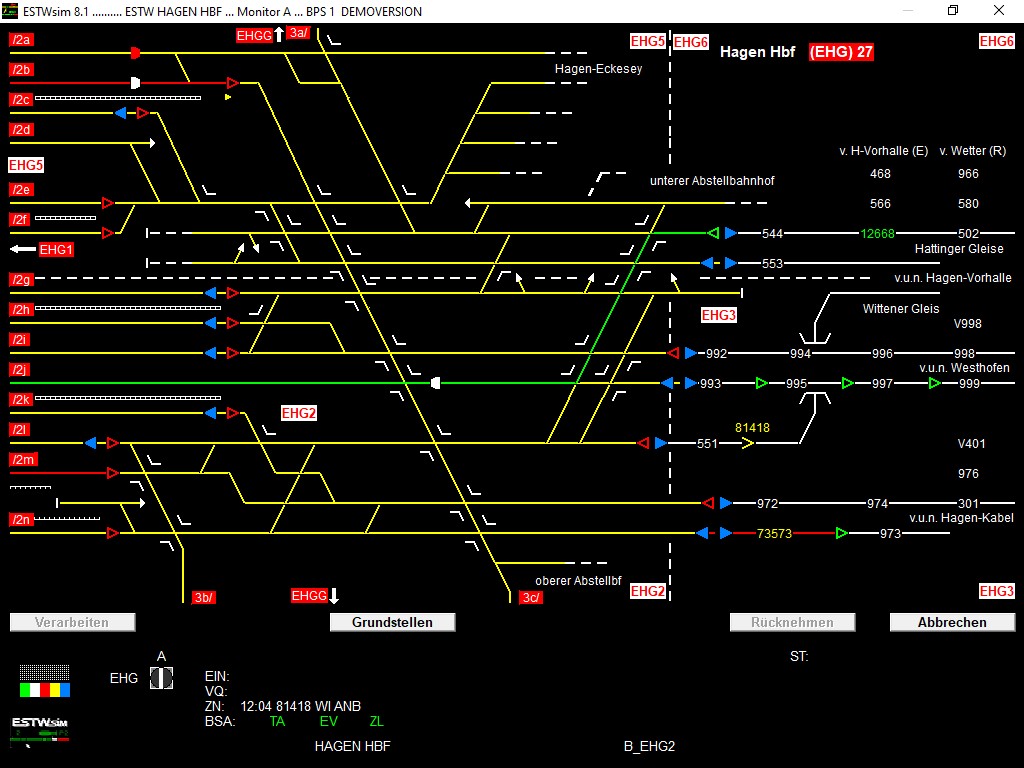
Task: Click the EHG2 label in track field
Action: click(298, 413)
